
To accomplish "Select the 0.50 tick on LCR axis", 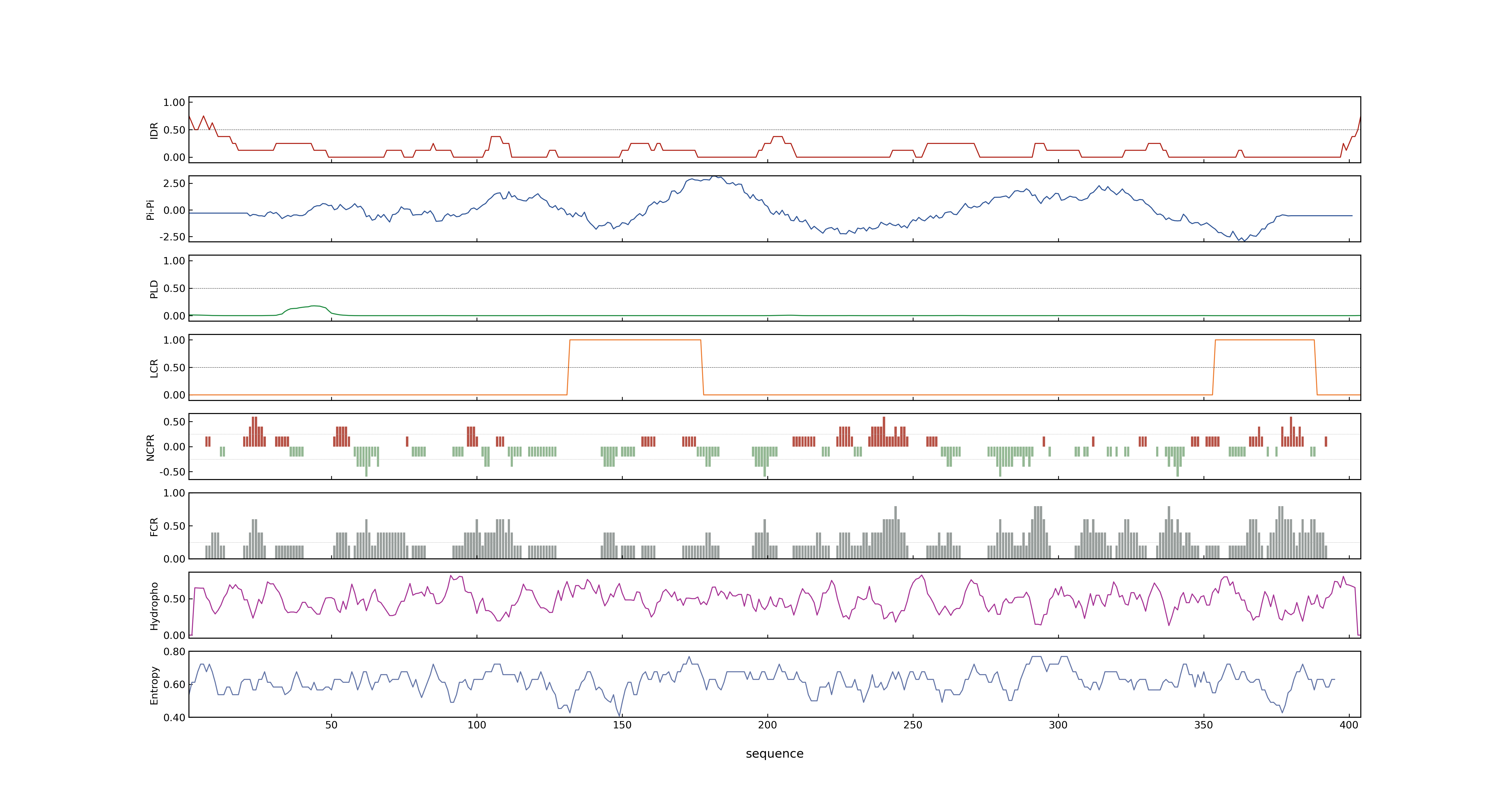I will click(174, 368).
